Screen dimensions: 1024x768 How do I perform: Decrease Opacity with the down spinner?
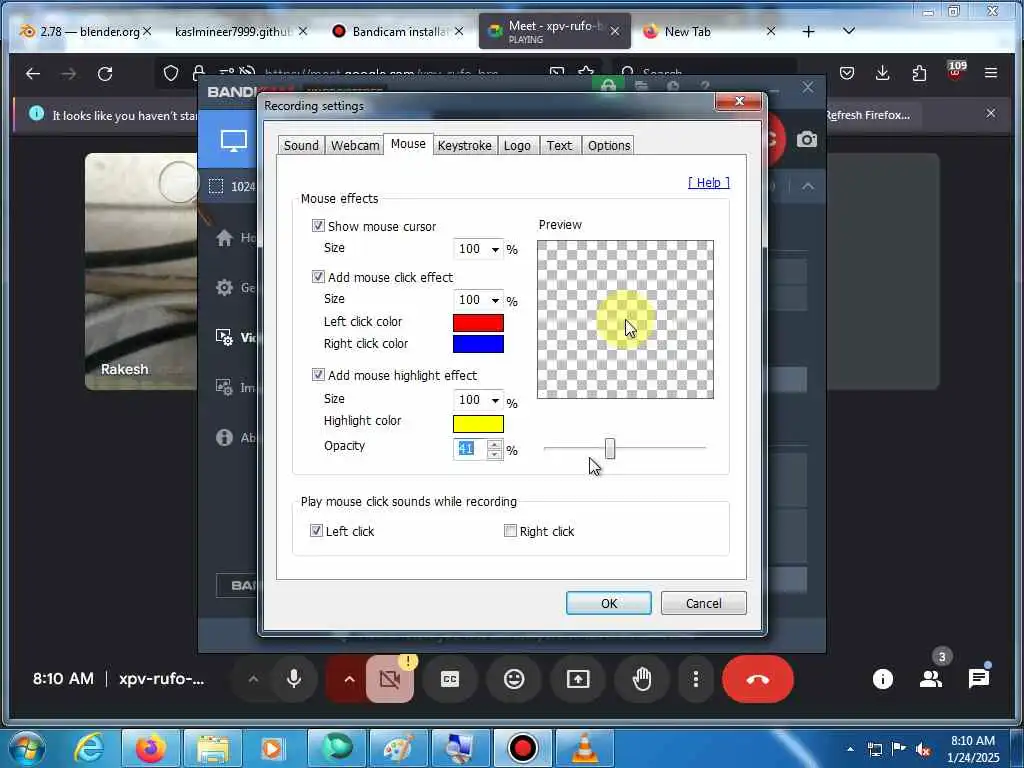(494, 455)
